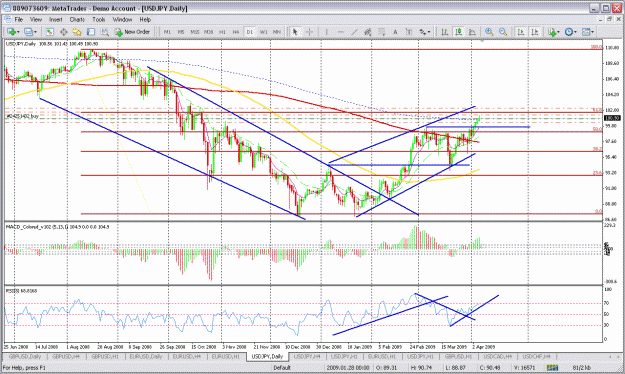Show the Navigator panel via folder-star icon
Image resolution: width=625 pixels, height=374 pixels.
click(77, 32)
